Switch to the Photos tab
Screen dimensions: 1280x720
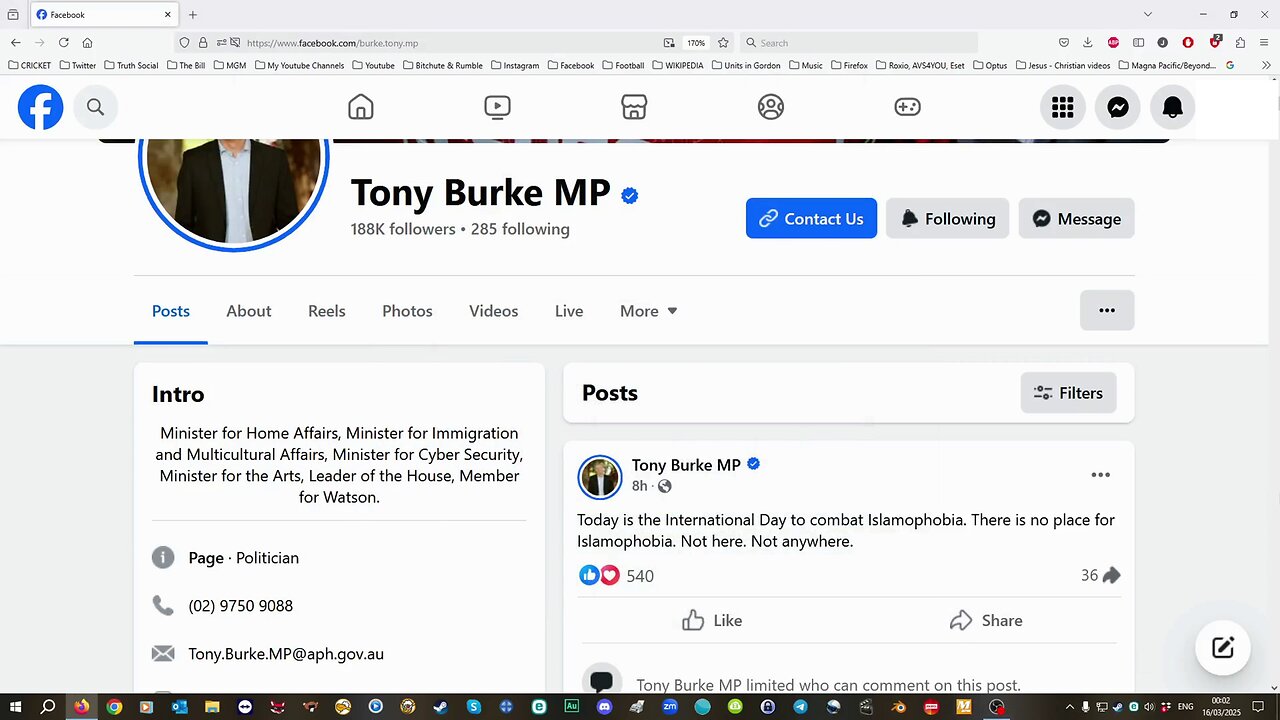click(407, 311)
